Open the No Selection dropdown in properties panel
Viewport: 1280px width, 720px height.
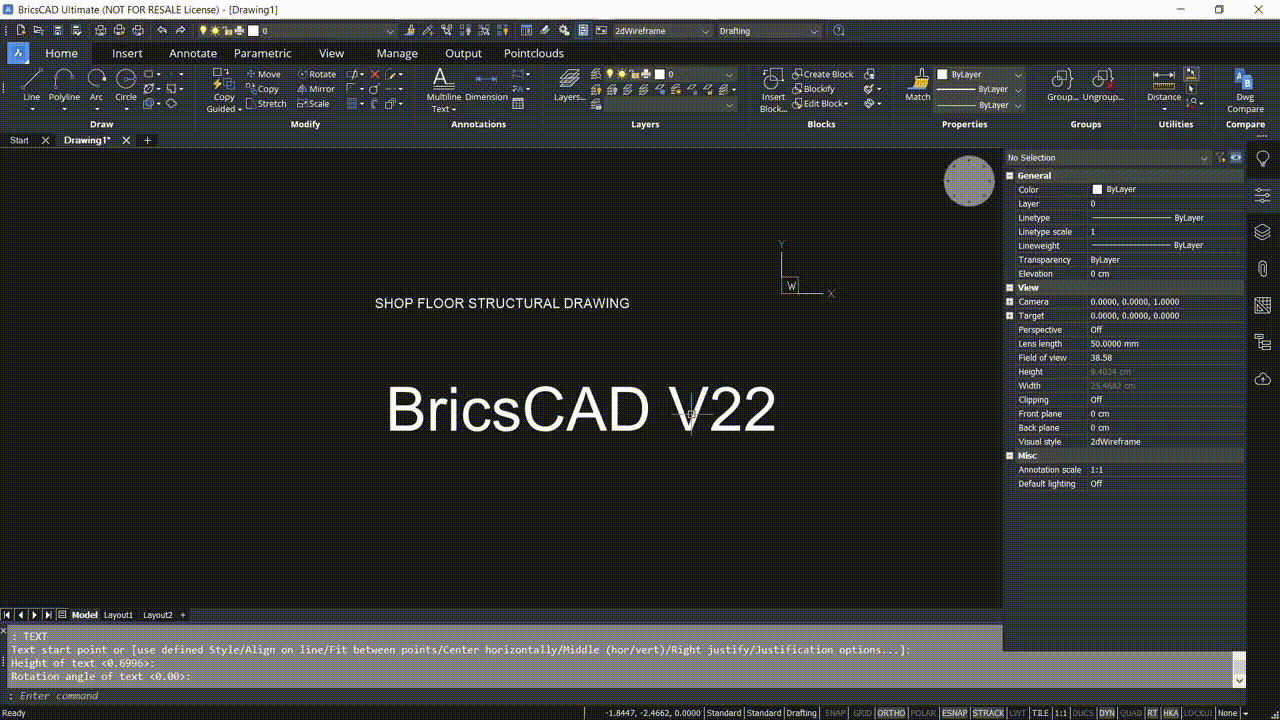1107,158
